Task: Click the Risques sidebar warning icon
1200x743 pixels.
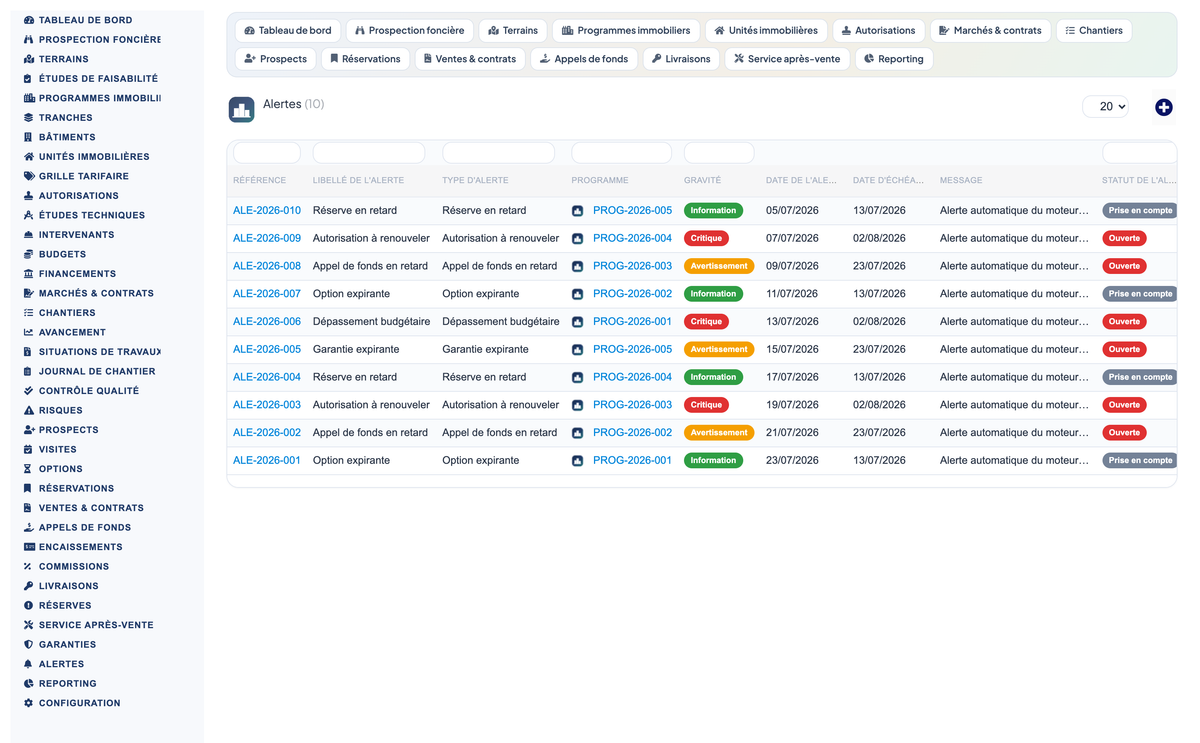Action: 29,410
